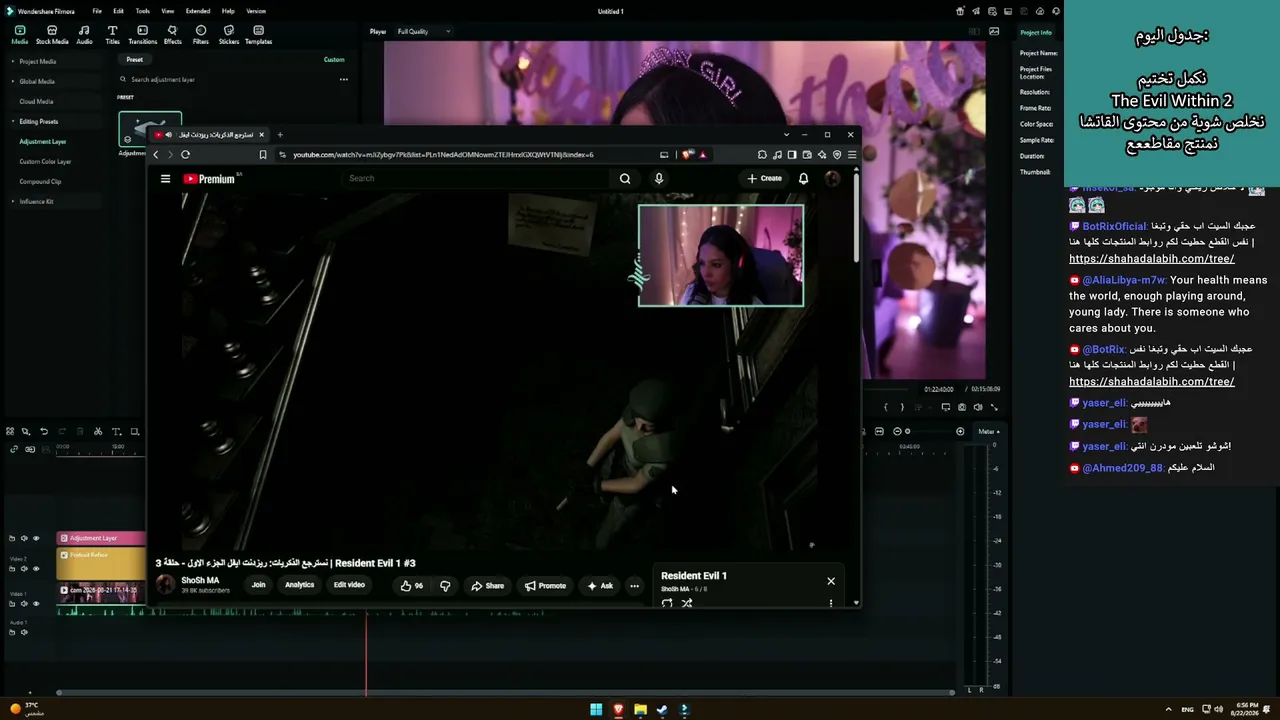Open the Brave browser taskbar icon
The width and height of the screenshot is (1280, 720).
tap(618, 710)
